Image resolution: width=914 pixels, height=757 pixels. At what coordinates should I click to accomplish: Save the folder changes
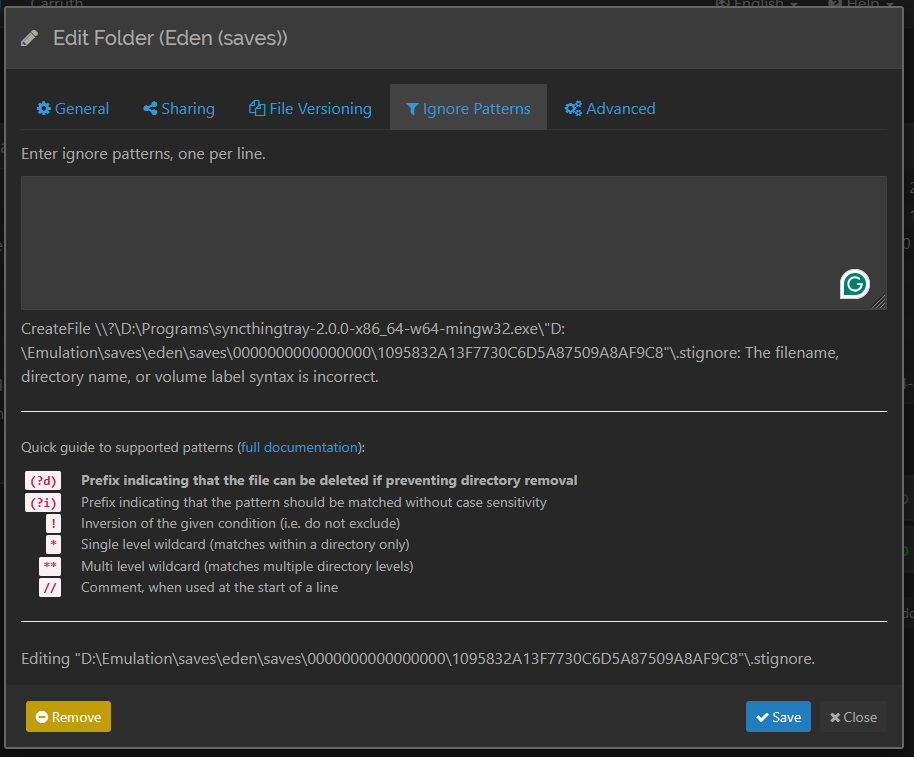778,717
